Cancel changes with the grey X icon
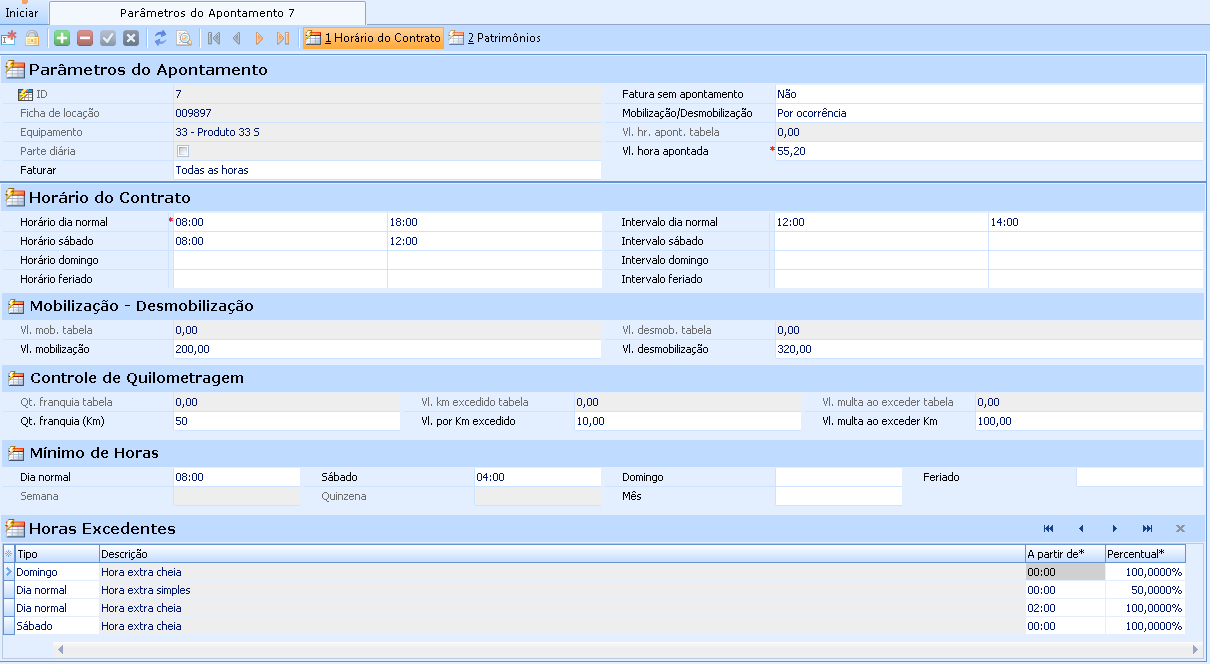The width and height of the screenshot is (1210, 664). 131,38
